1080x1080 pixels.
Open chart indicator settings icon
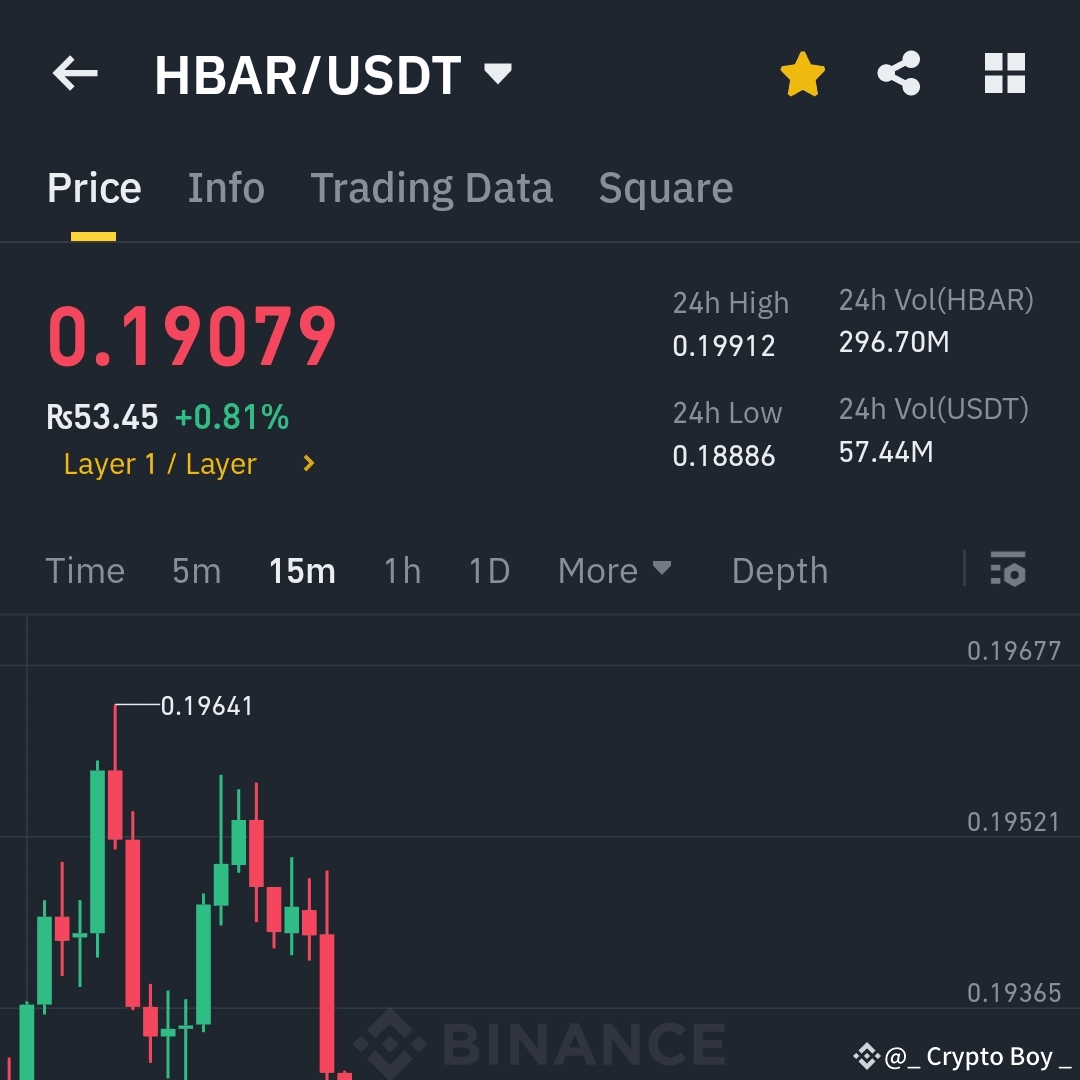point(1008,569)
